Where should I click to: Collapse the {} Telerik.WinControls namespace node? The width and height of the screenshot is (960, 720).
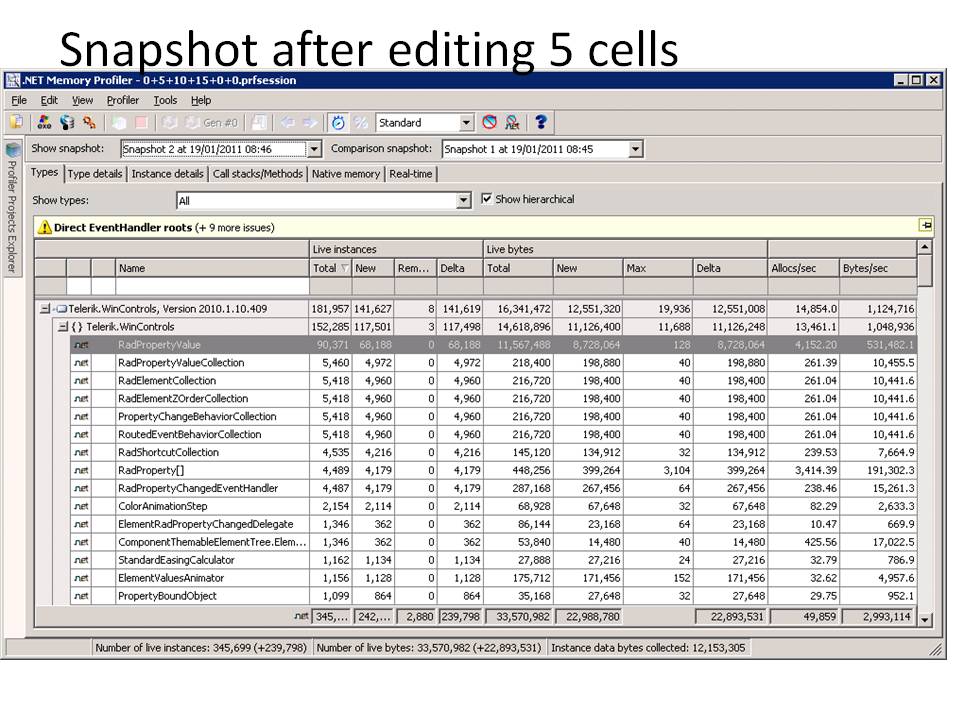coord(62,327)
